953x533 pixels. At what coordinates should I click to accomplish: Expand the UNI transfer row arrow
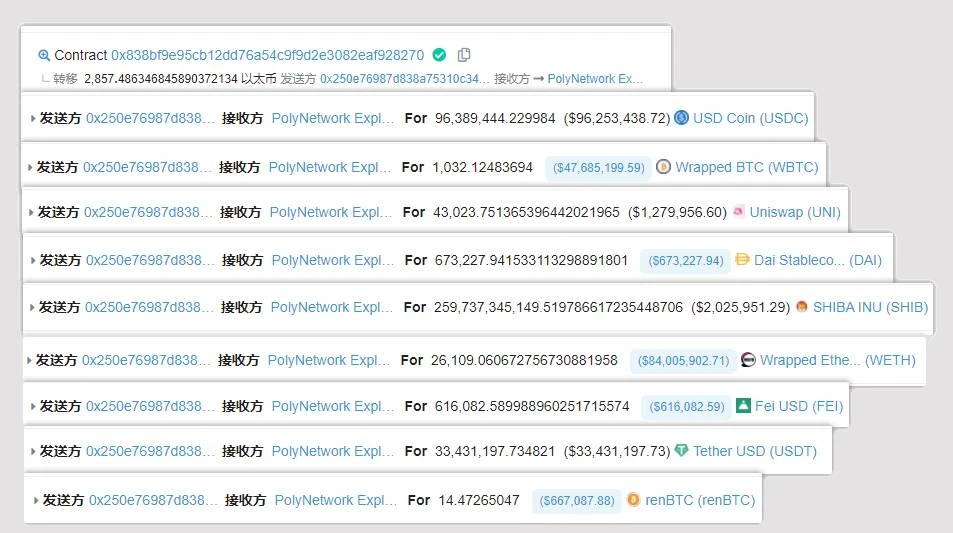(x=31, y=212)
